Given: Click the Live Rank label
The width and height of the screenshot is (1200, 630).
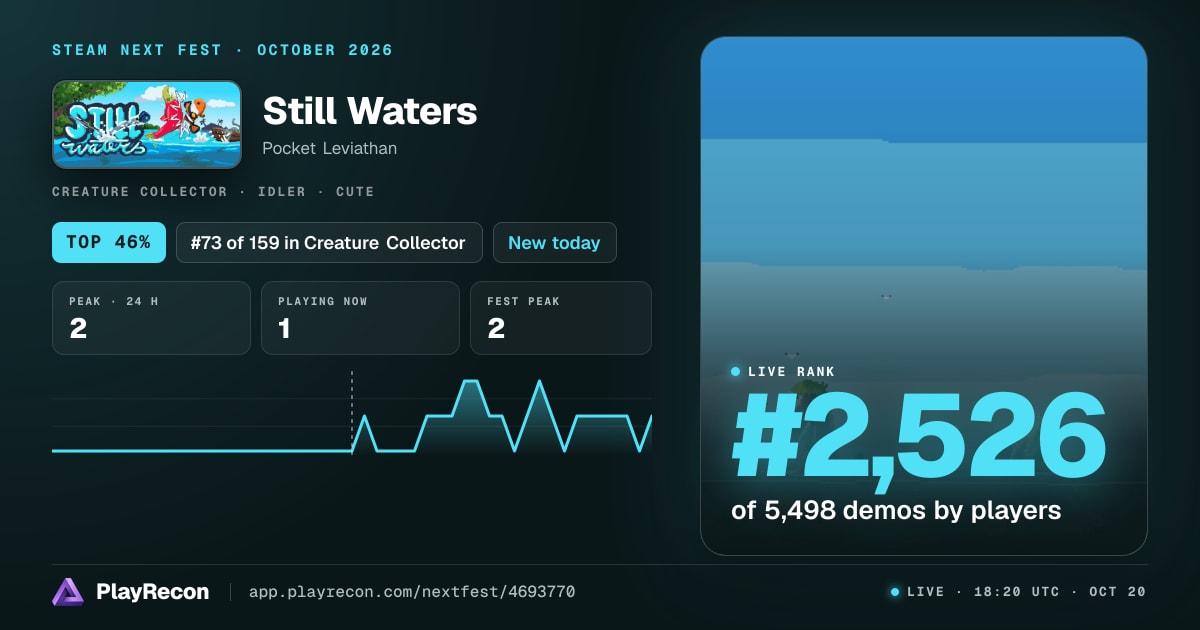Looking at the screenshot, I should point(791,372).
